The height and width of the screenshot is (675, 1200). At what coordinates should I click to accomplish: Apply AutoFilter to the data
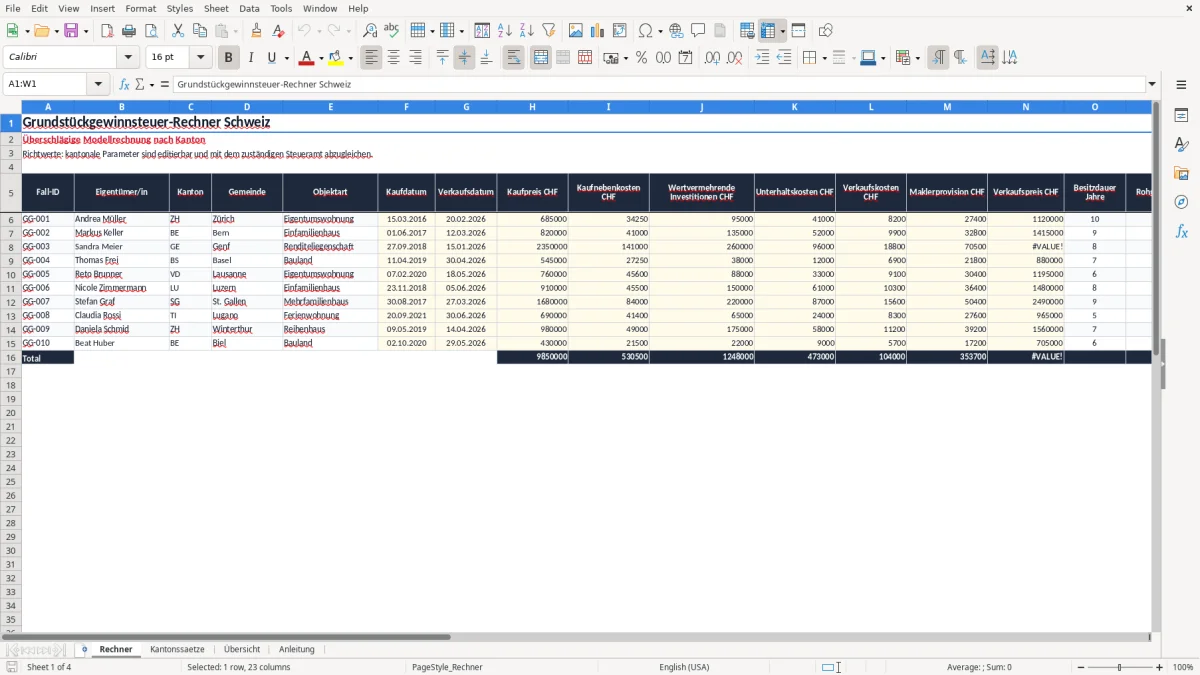pos(549,31)
